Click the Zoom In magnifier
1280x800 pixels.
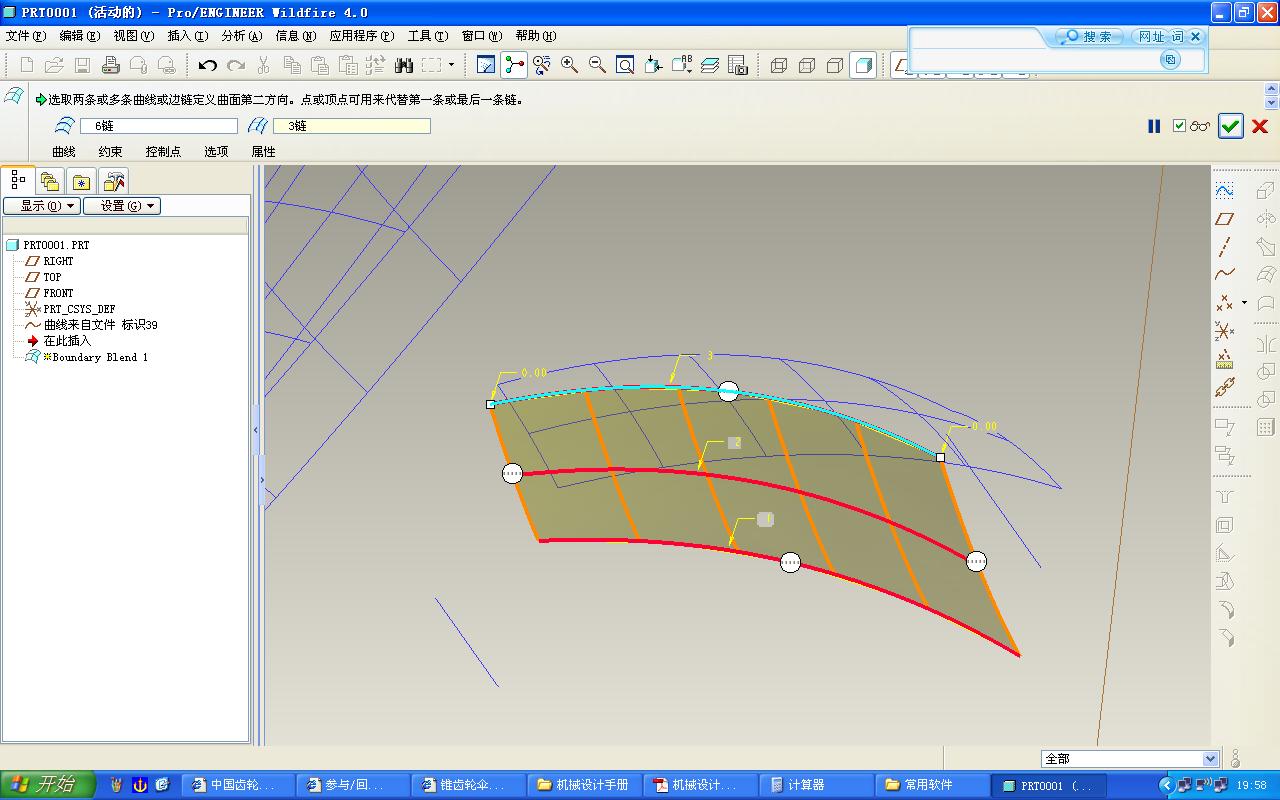[570, 65]
